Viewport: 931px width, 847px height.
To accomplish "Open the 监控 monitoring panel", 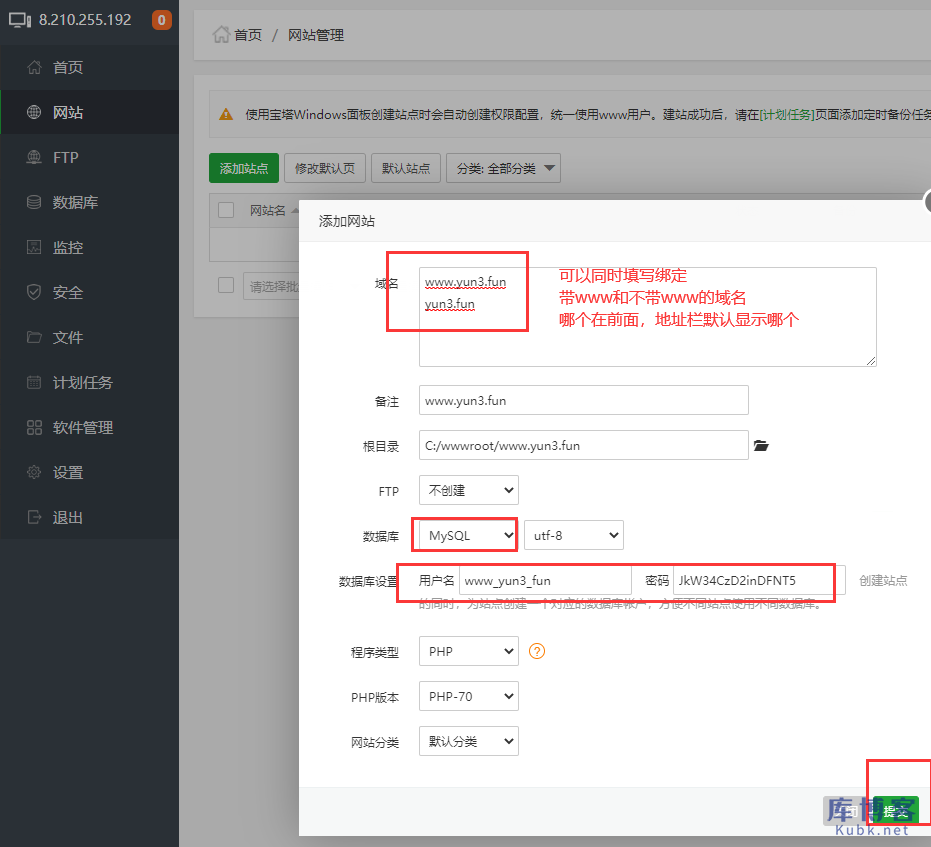I will click(60, 247).
